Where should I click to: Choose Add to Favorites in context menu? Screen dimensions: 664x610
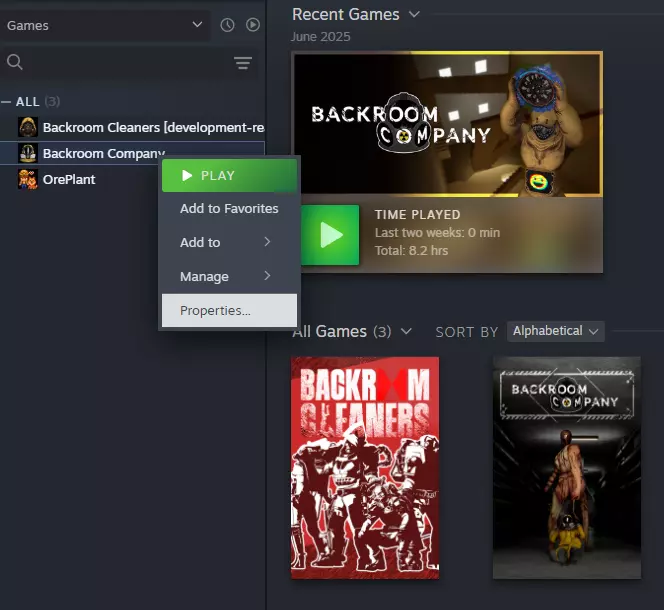coord(229,208)
